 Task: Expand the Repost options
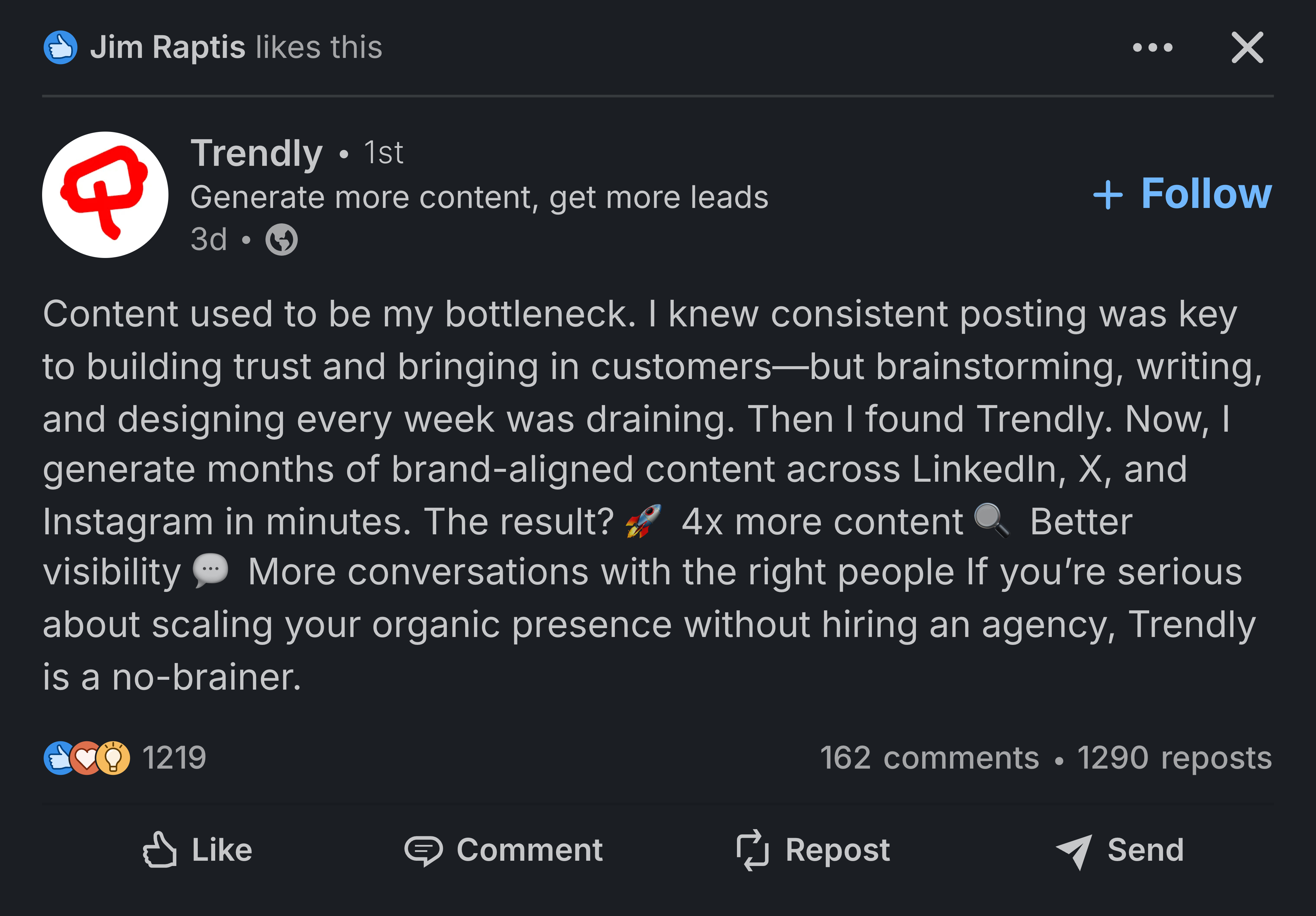coord(813,850)
